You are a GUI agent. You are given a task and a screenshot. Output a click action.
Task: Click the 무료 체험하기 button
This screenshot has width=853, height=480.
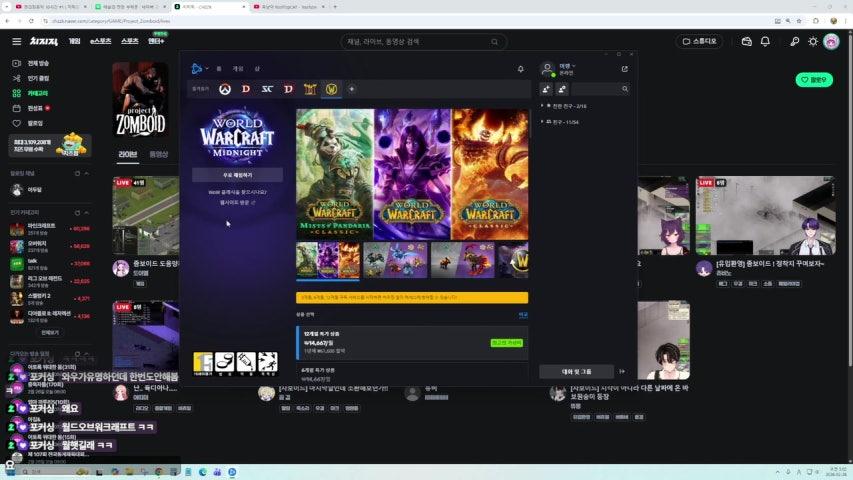[x=237, y=175]
